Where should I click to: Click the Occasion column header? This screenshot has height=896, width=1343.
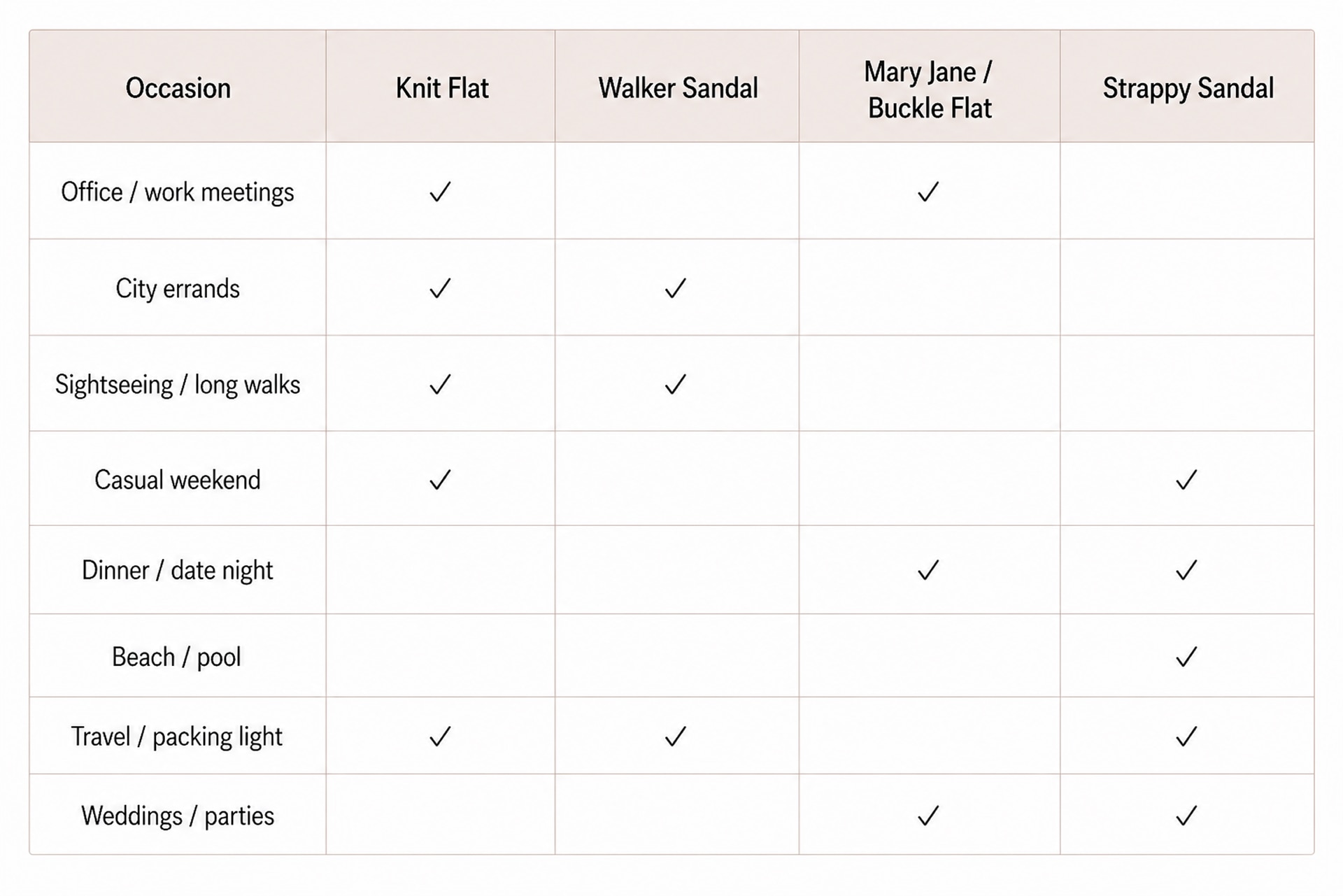pyautogui.click(x=178, y=88)
